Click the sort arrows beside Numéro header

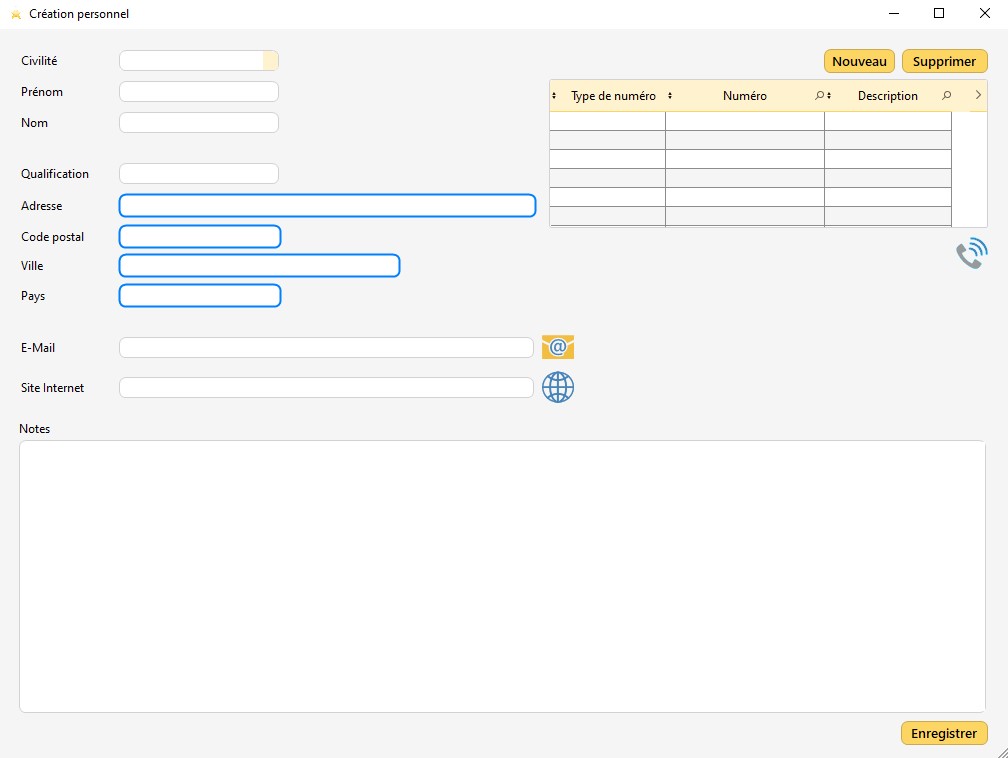[x=670, y=96]
